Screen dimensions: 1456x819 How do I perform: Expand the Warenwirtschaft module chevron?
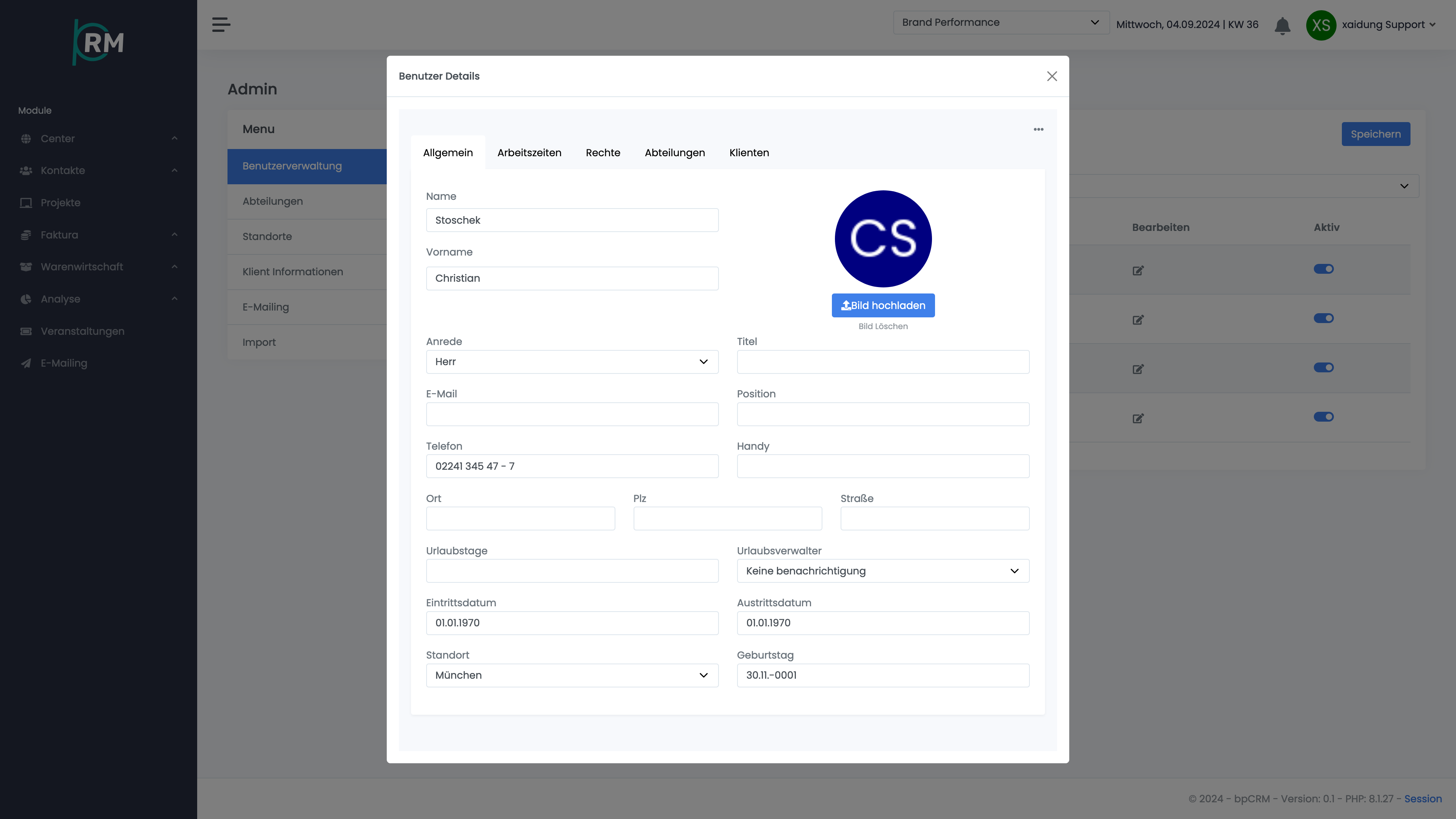click(x=175, y=266)
